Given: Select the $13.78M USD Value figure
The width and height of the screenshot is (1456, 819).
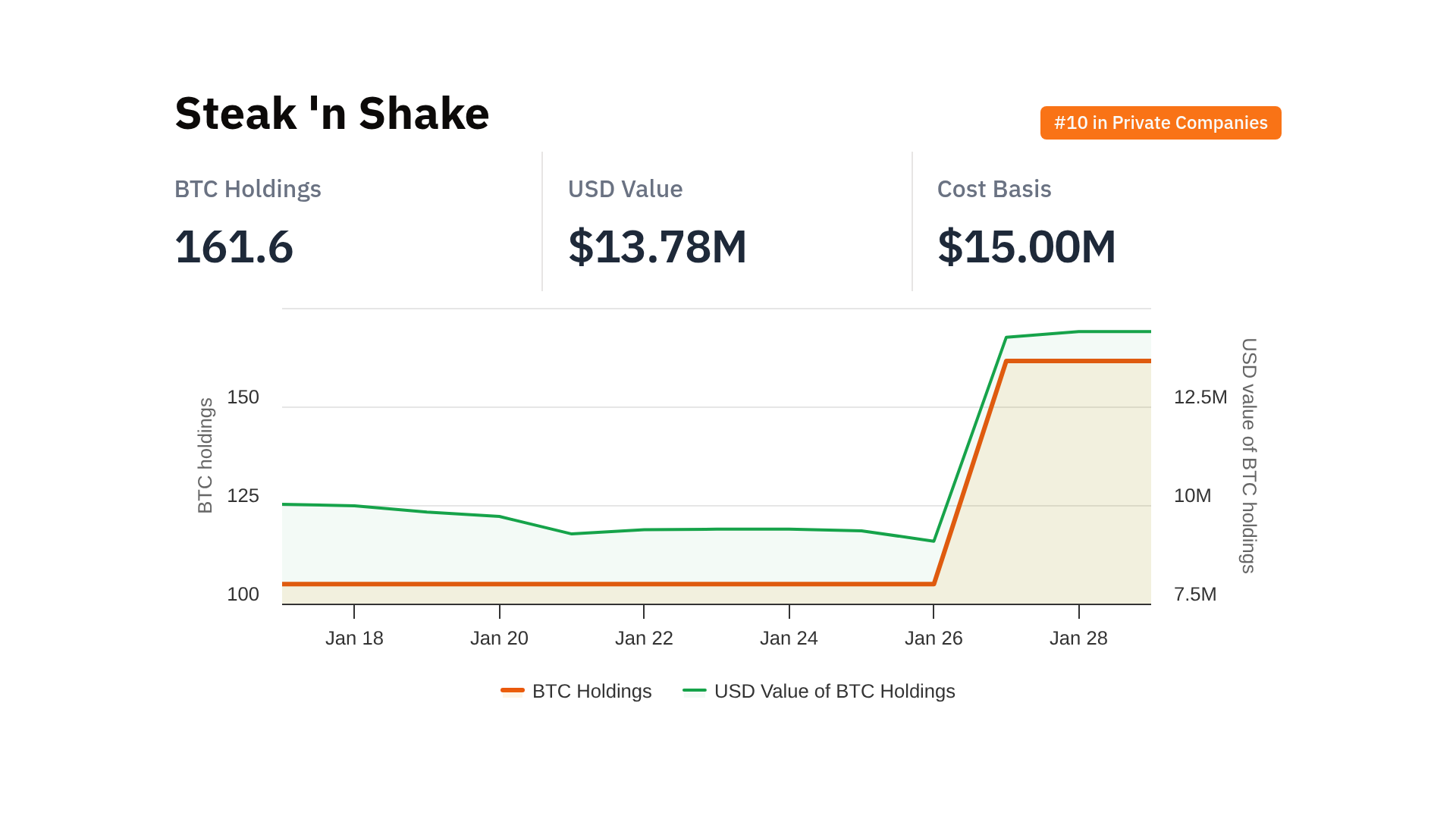Looking at the screenshot, I should (x=657, y=247).
